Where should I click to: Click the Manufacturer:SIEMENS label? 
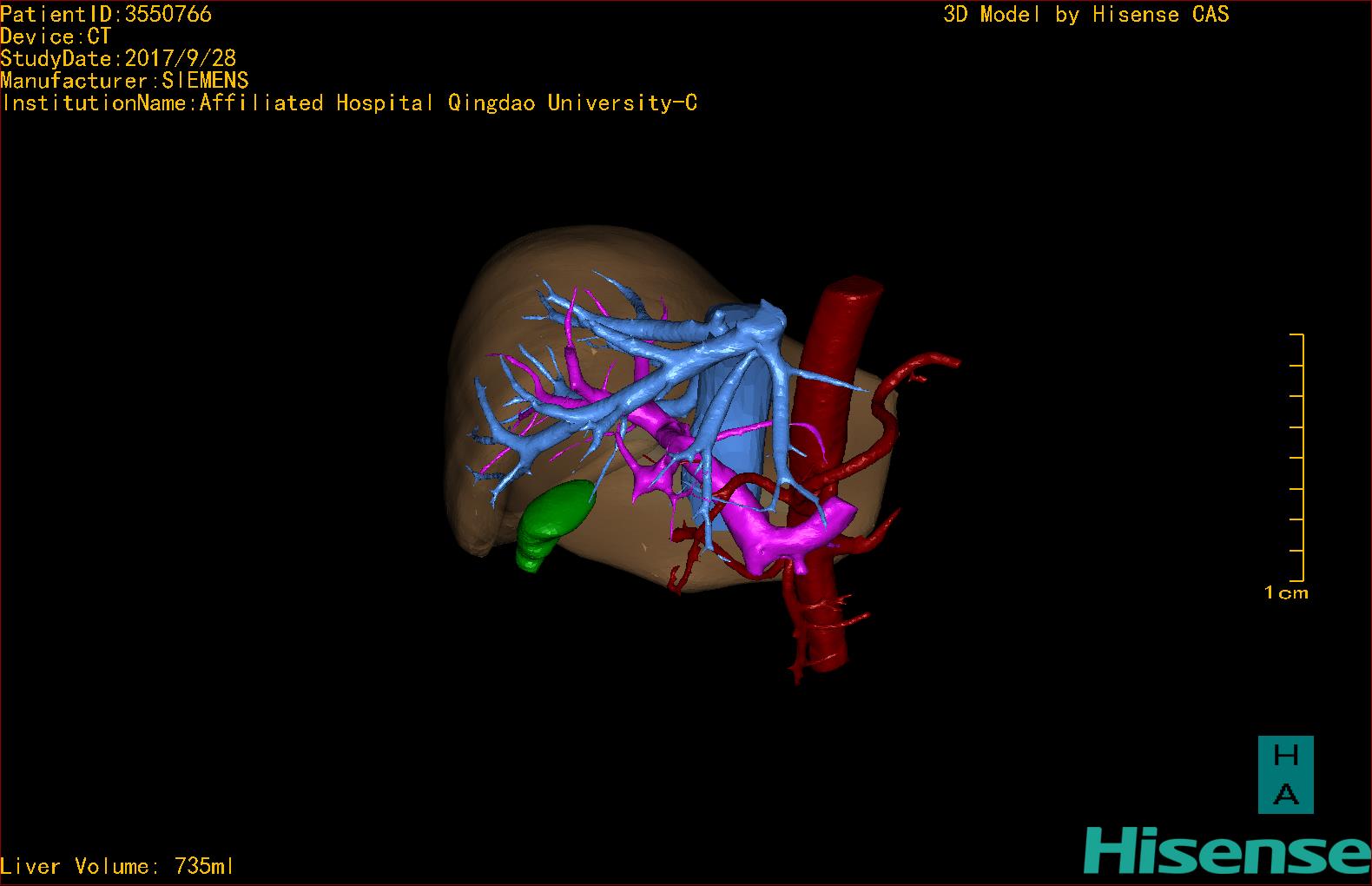(x=124, y=81)
